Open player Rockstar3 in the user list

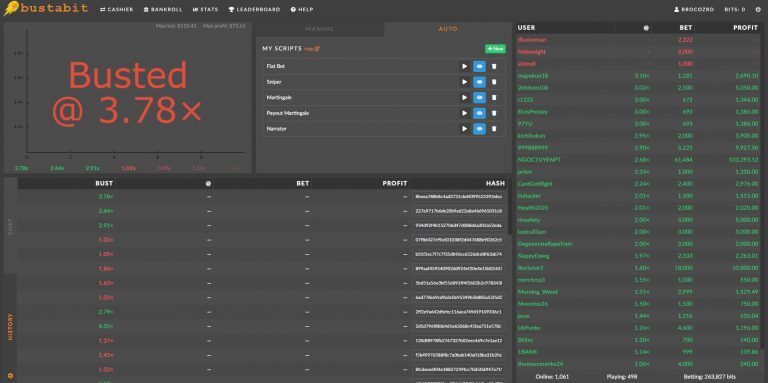tap(531, 268)
